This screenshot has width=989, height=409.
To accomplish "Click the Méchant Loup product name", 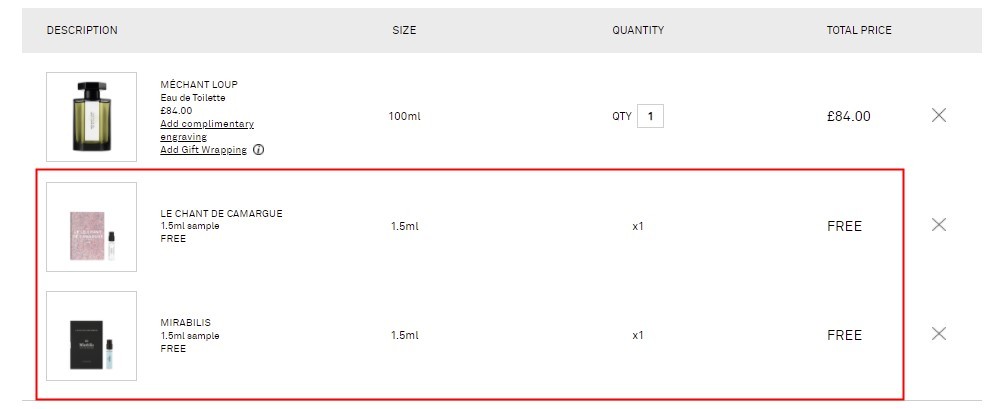I will pyautogui.click(x=199, y=85).
